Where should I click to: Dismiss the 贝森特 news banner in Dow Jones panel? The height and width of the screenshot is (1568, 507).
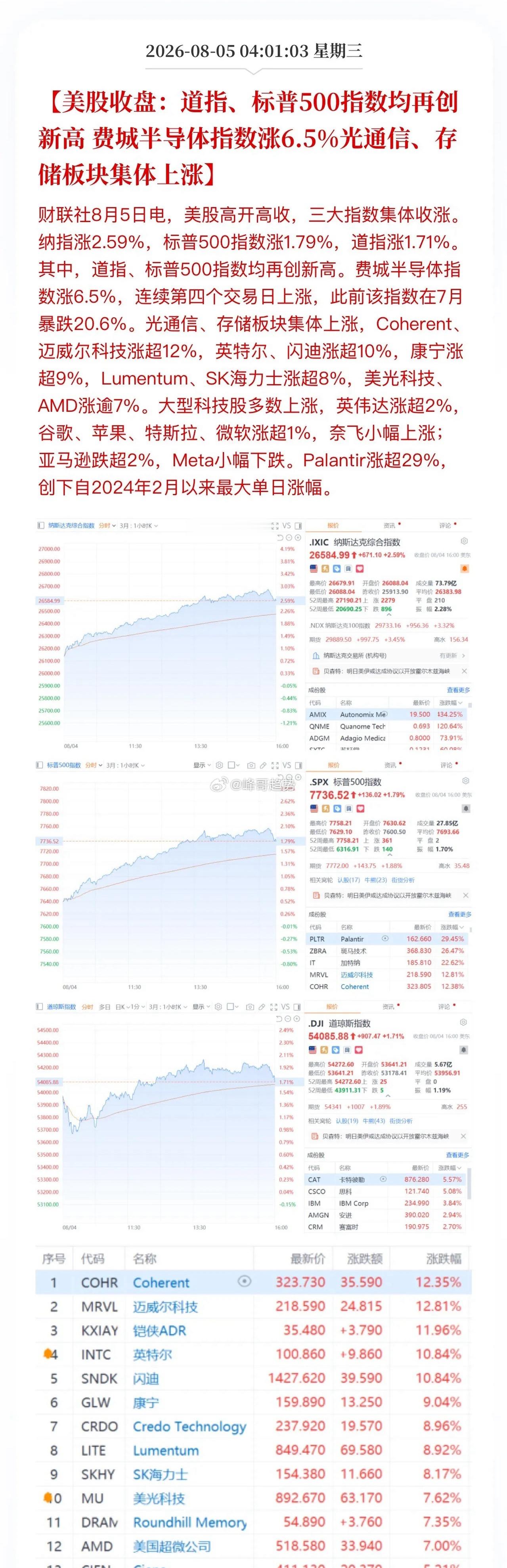point(464,1136)
